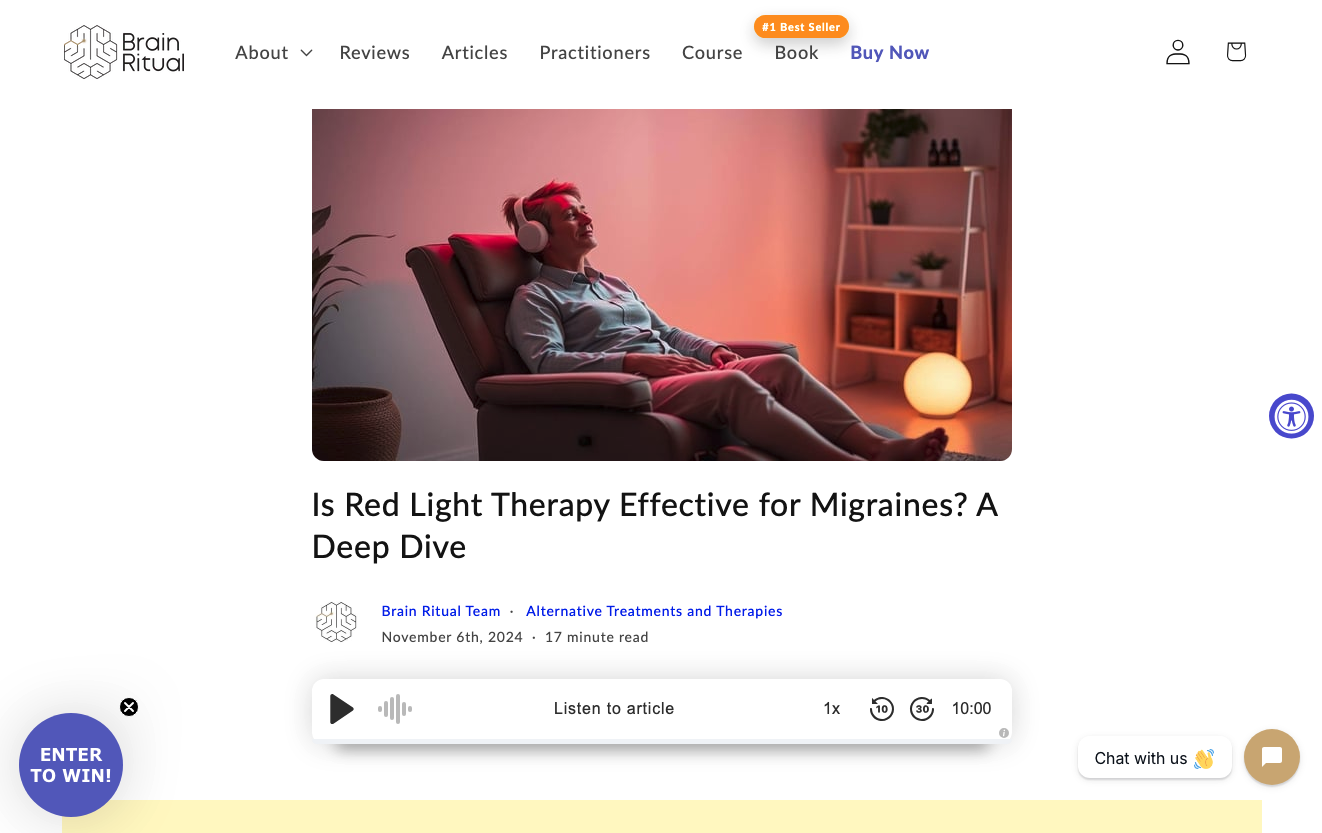Open Alternative Treatments and Therapies category

(x=654, y=611)
